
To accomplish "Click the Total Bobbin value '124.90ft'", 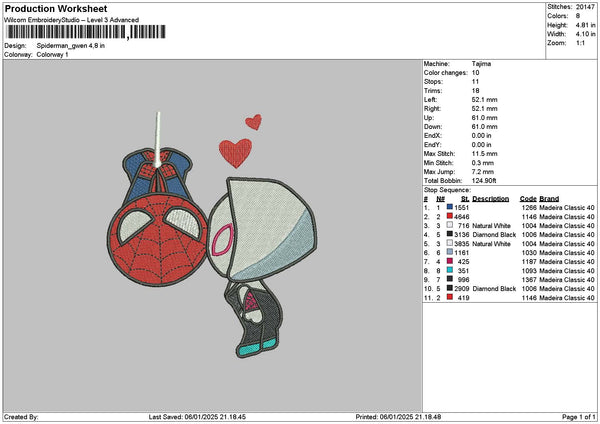I will (x=484, y=181).
